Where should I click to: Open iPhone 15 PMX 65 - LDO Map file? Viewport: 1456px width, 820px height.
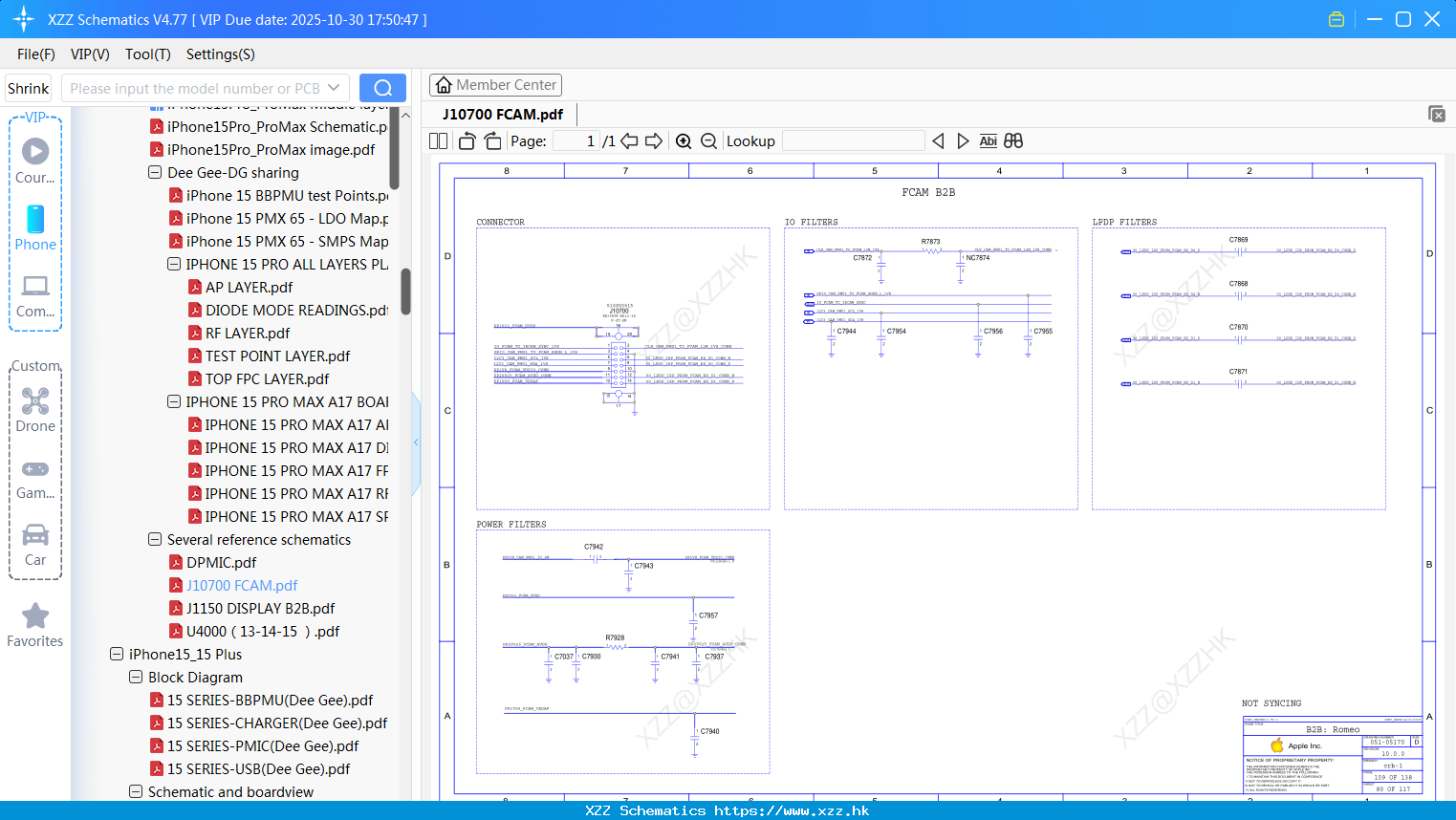(287, 218)
